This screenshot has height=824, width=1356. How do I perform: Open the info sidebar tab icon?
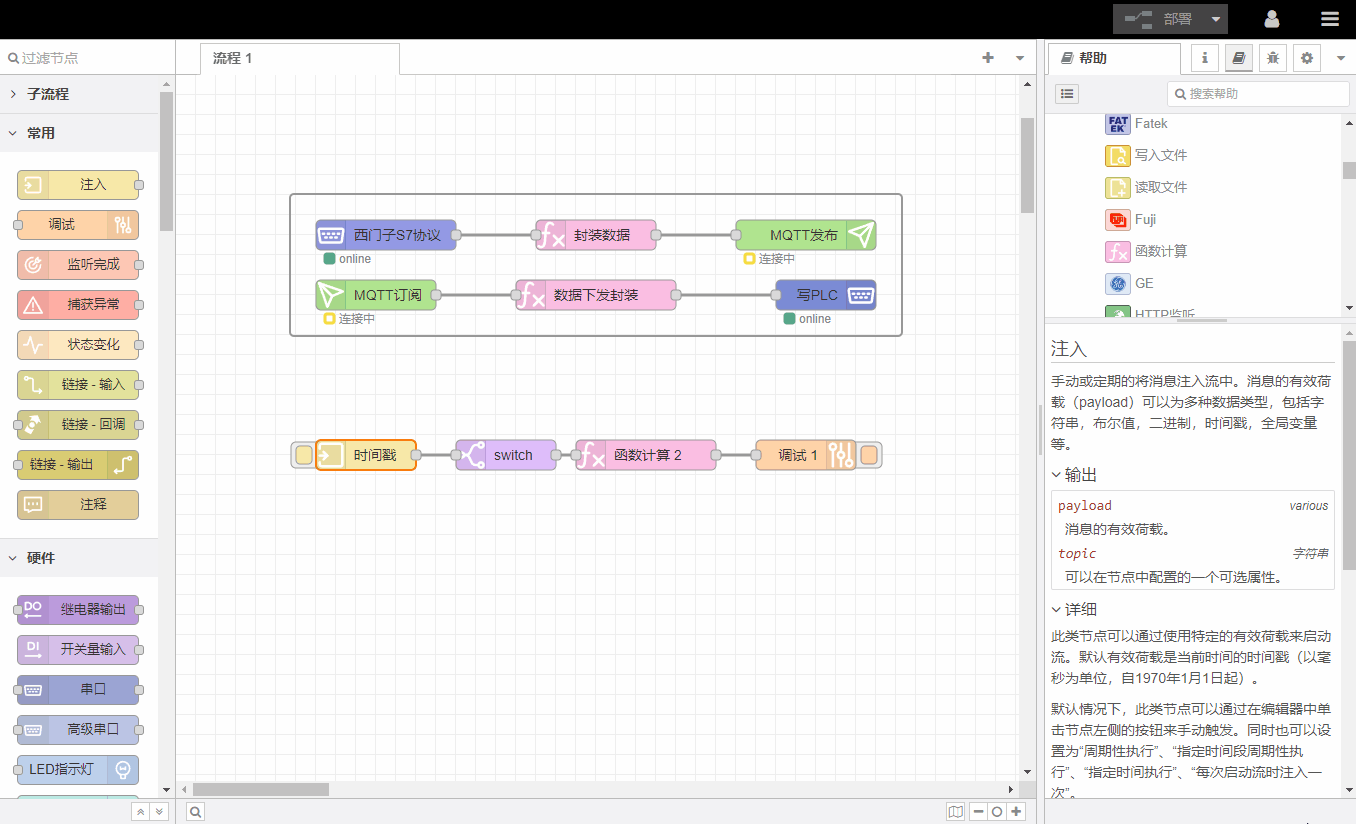pyautogui.click(x=1204, y=58)
